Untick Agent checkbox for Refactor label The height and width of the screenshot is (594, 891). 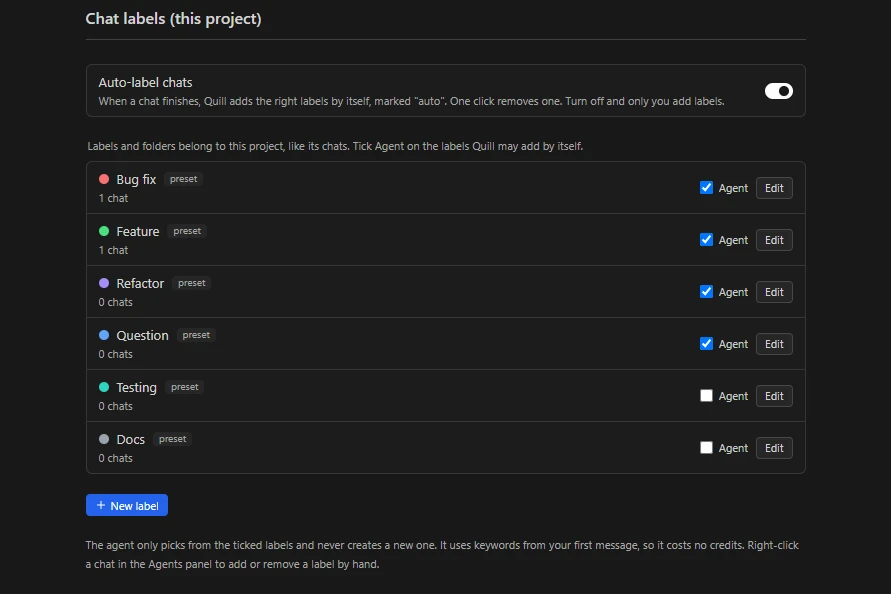[x=706, y=292]
